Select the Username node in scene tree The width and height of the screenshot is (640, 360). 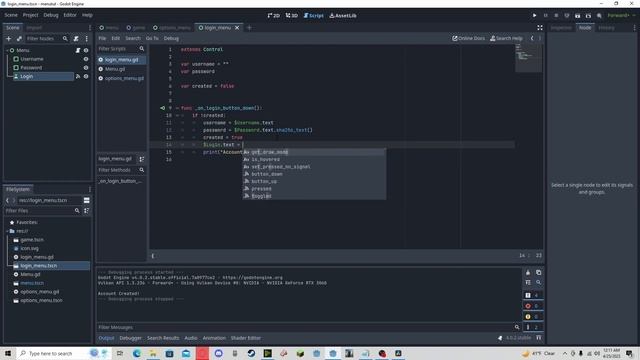click(31, 59)
